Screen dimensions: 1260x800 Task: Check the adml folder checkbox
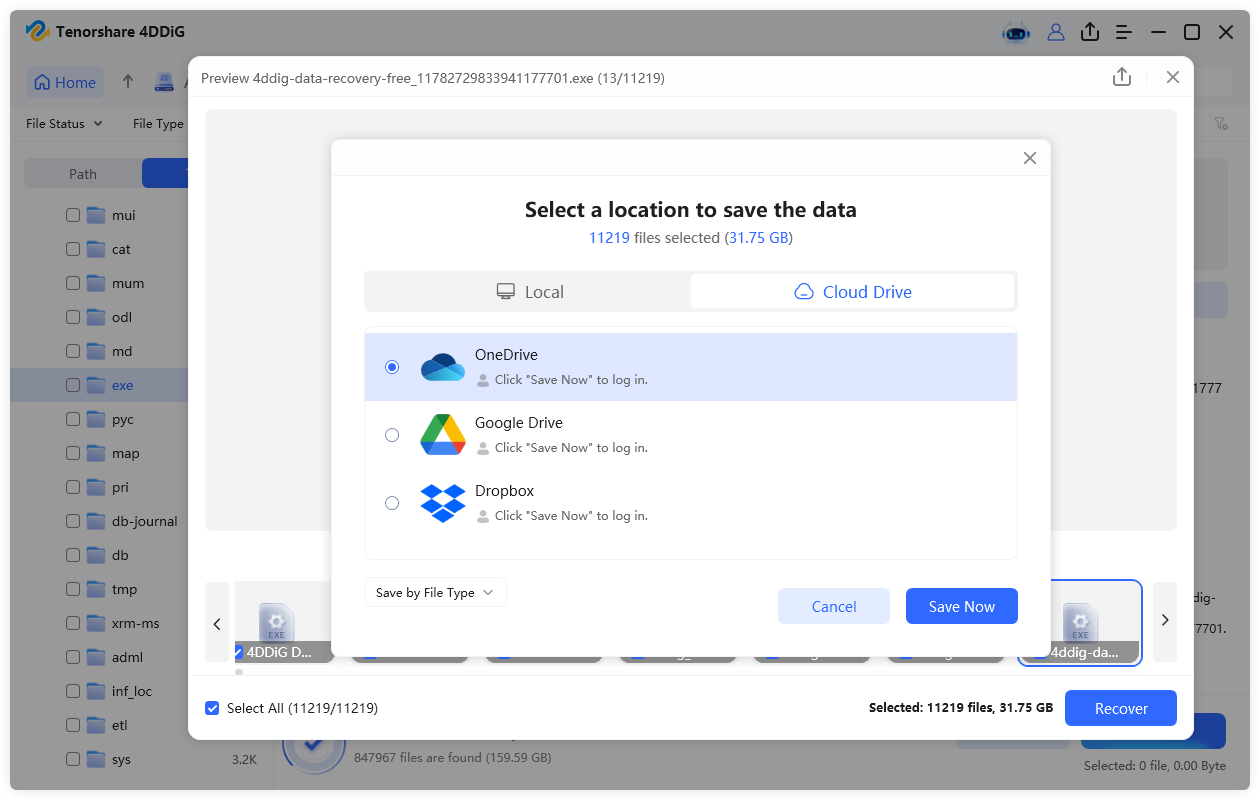(73, 657)
